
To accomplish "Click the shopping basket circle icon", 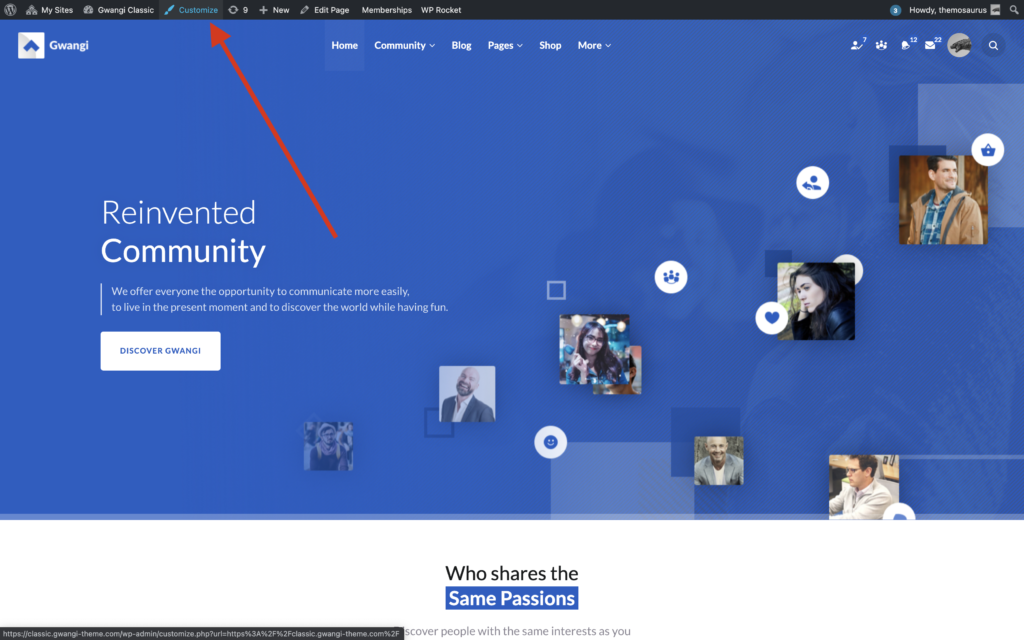I will [x=987, y=150].
